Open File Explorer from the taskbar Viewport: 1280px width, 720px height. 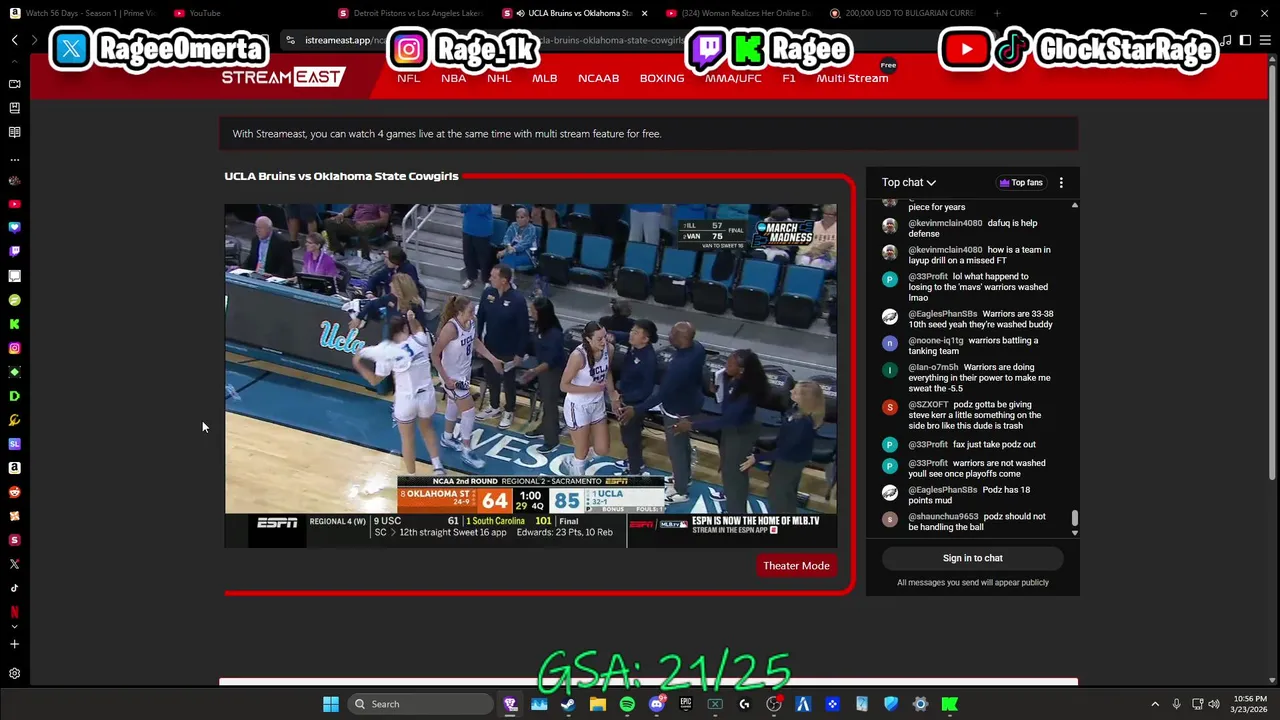pos(597,704)
